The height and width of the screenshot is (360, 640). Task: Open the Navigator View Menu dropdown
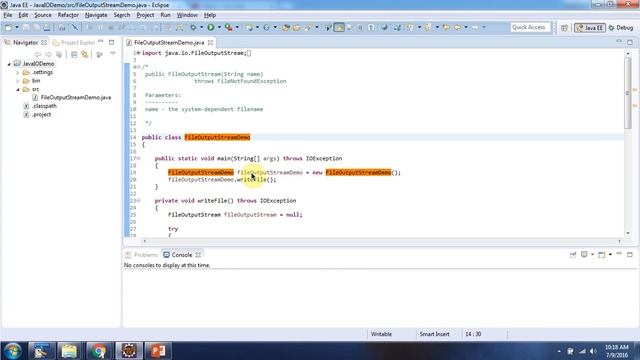pyautogui.click(x=113, y=54)
